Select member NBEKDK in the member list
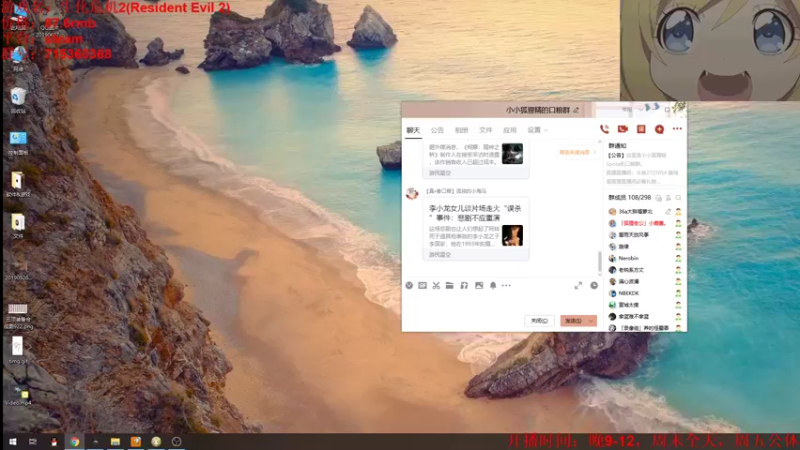800x450 pixels. click(x=646, y=293)
